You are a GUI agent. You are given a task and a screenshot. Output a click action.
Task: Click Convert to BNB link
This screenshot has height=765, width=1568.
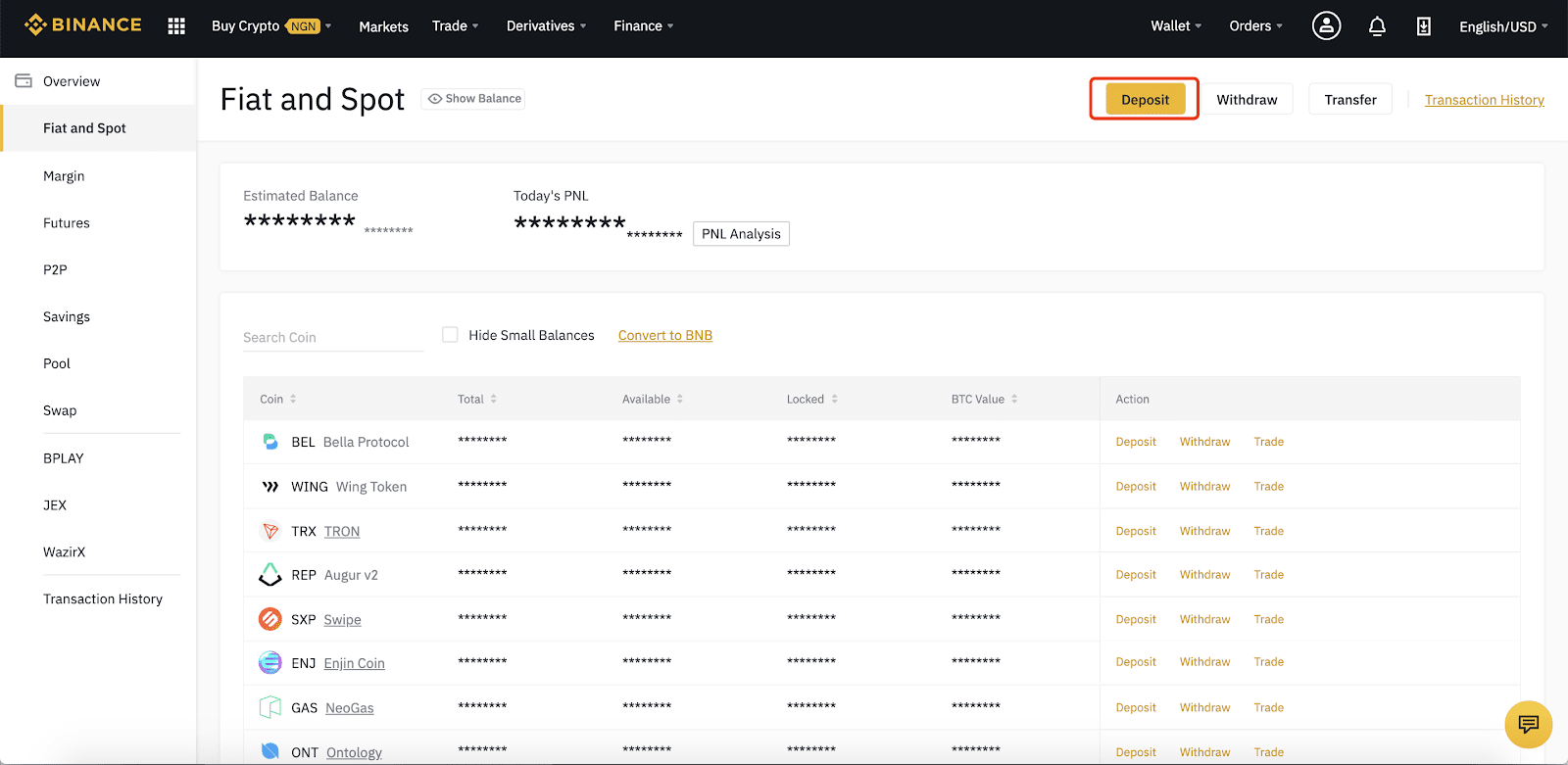point(665,335)
